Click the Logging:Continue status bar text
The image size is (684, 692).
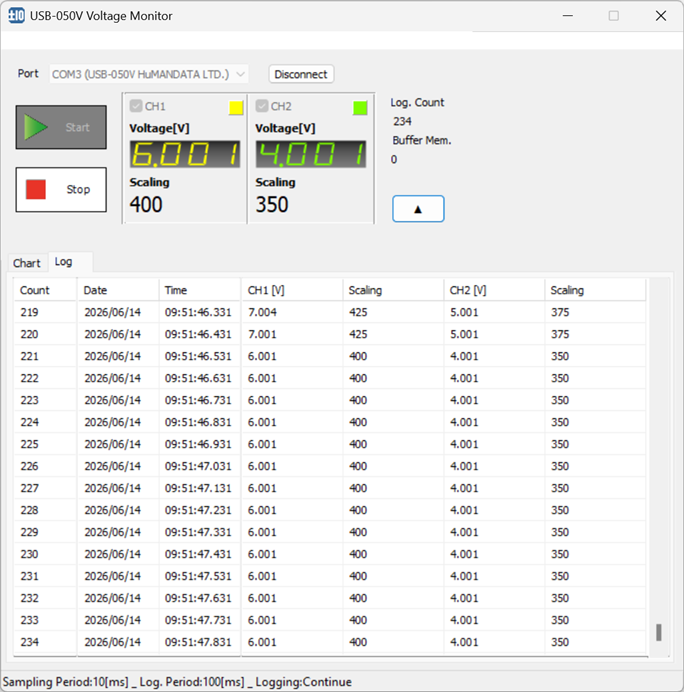tap(304, 682)
